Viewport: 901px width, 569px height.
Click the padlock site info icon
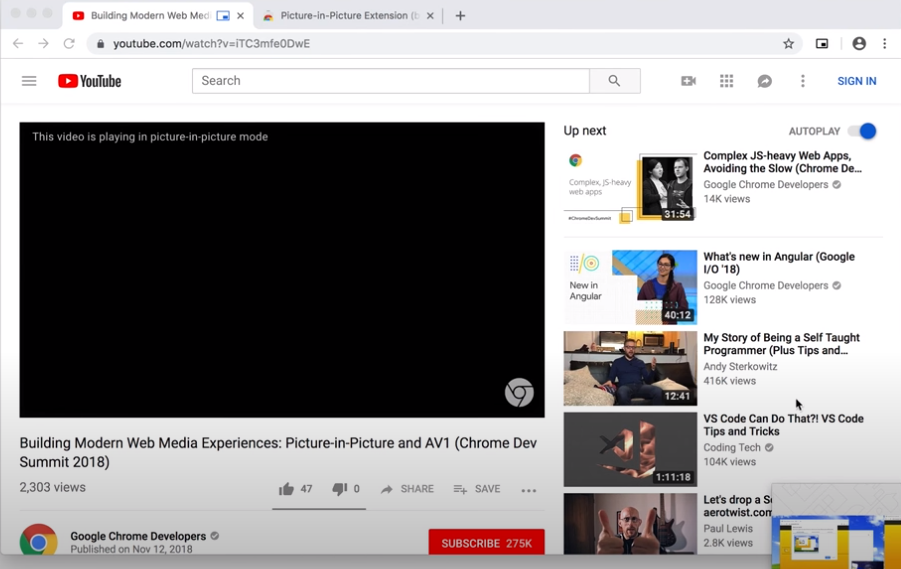click(101, 44)
